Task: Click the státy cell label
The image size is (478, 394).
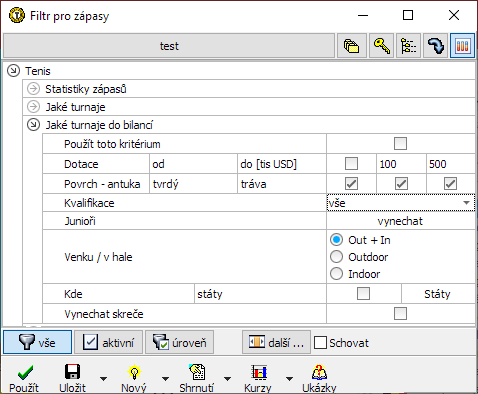Action: pyautogui.click(x=210, y=294)
